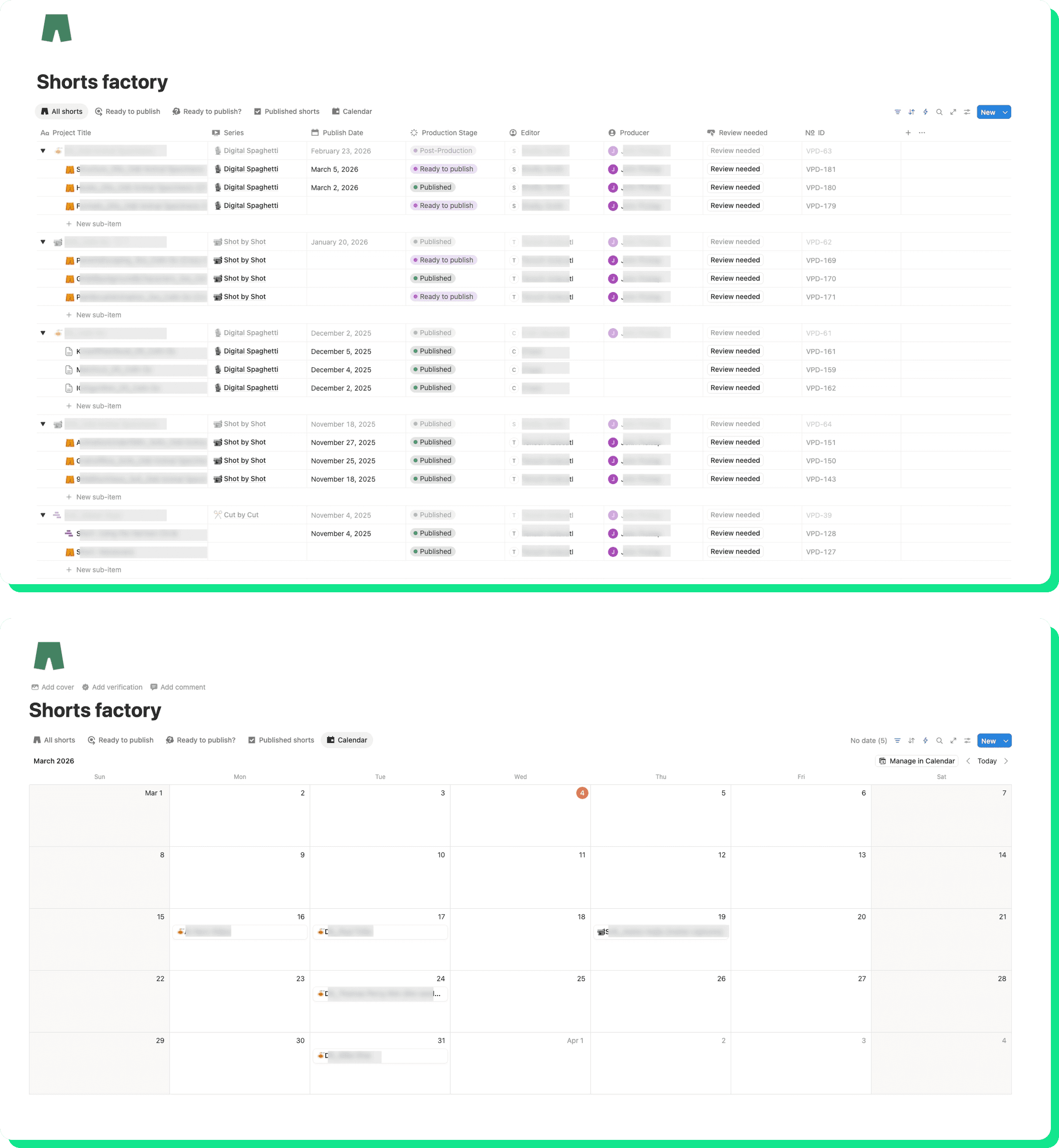Open All shorts tab in the calendar view
The width and height of the screenshot is (1059, 1148).
(54, 740)
